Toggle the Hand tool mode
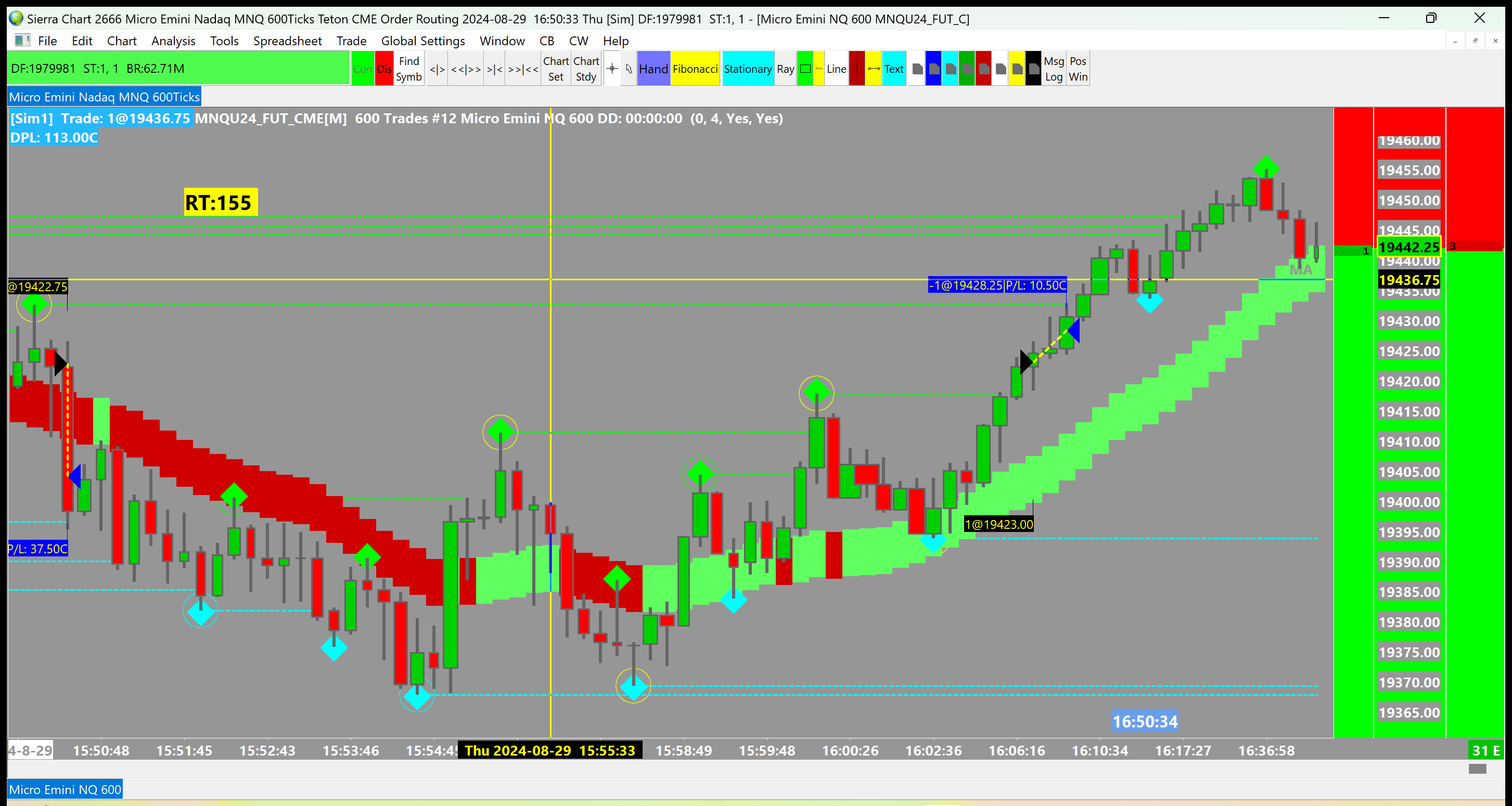The height and width of the screenshot is (806, 1512). [x=654, y=69]
